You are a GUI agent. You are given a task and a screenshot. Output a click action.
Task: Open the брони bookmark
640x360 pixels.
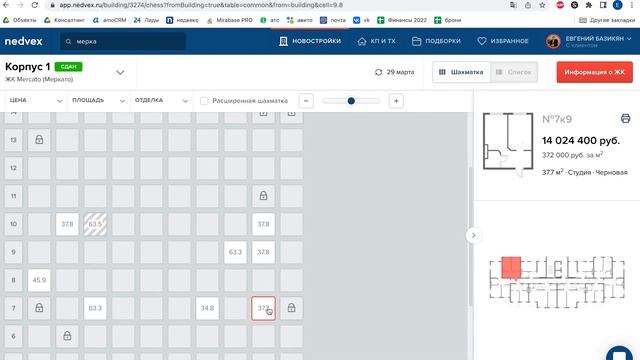(448, 20)
